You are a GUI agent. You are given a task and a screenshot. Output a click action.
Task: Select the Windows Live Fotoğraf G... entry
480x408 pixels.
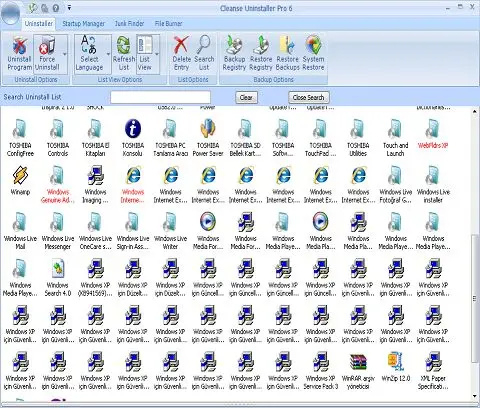[x=395, y=185]
